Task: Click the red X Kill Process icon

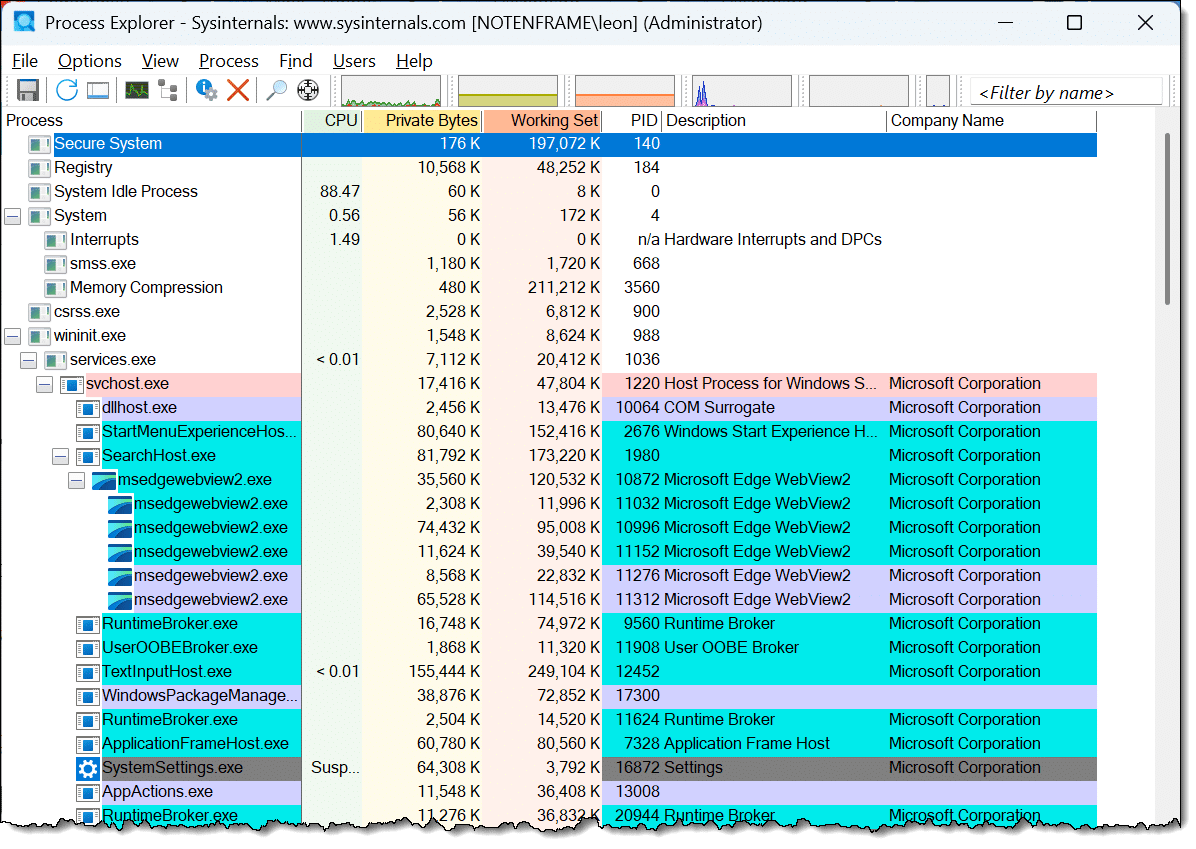Action: coord(238,91)
